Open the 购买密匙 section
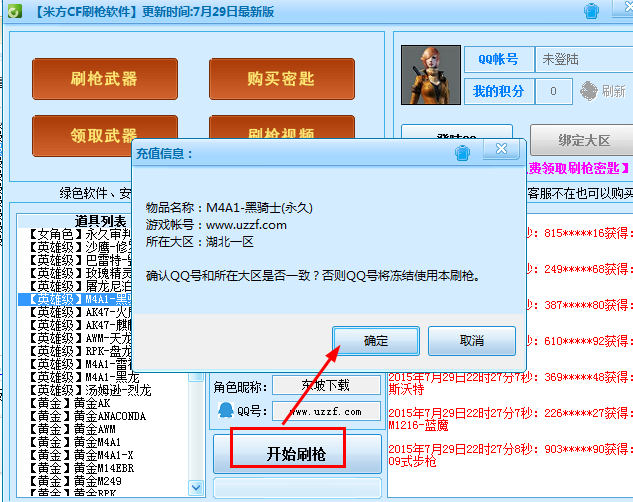The width and height of the screenshot is (633, 502). pos(282,79)
